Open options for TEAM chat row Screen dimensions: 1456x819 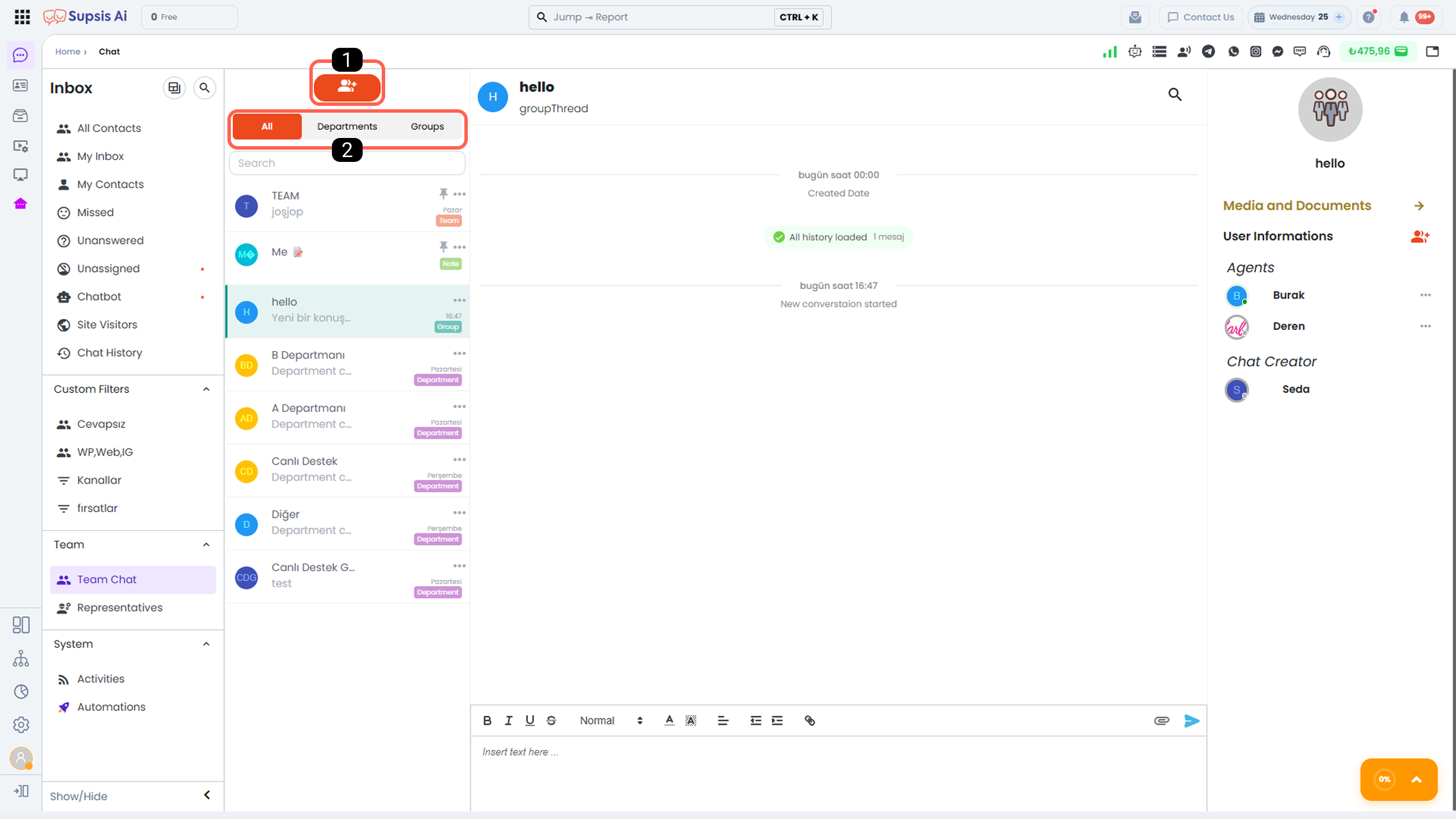(460, 194)
